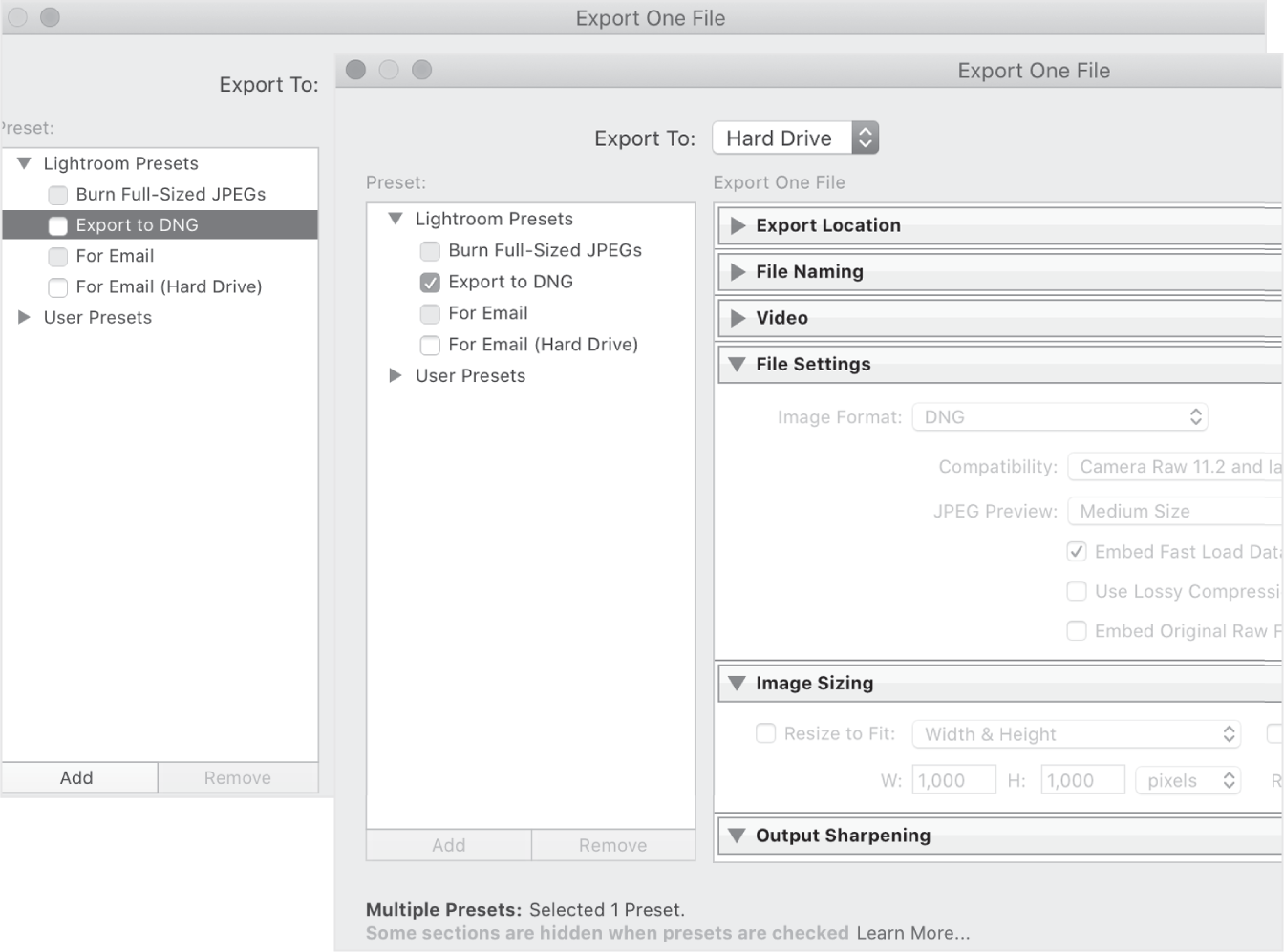Click Remove button in front window

point(613,845)
